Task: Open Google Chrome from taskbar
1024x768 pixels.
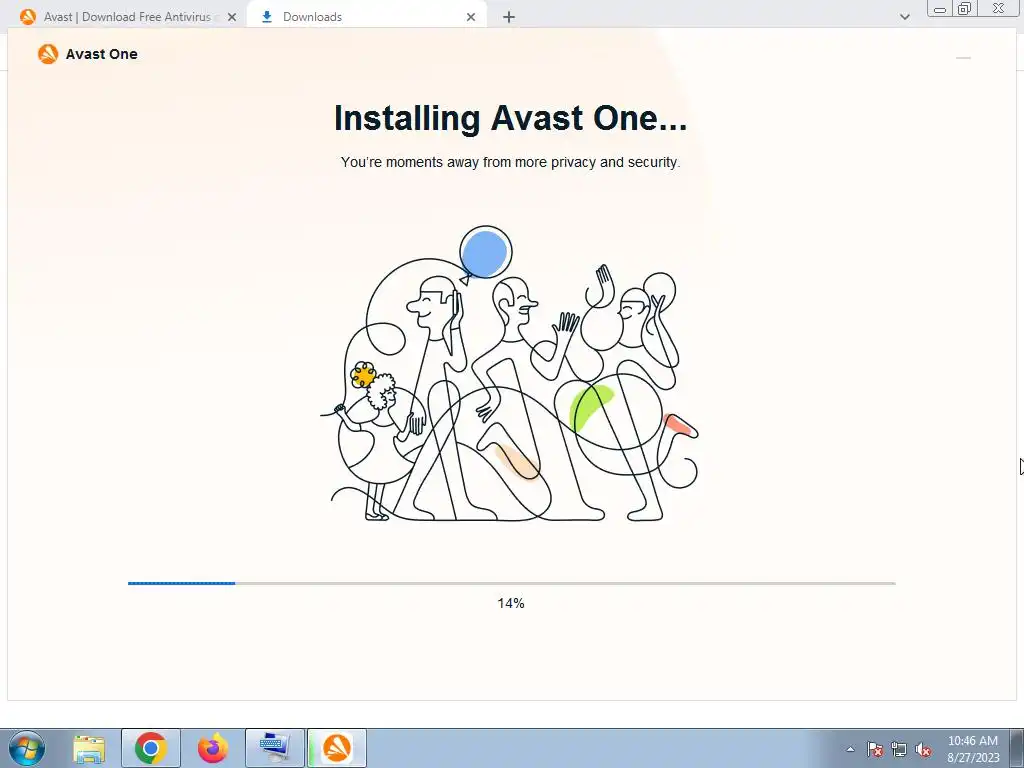Action: (151, 748)
